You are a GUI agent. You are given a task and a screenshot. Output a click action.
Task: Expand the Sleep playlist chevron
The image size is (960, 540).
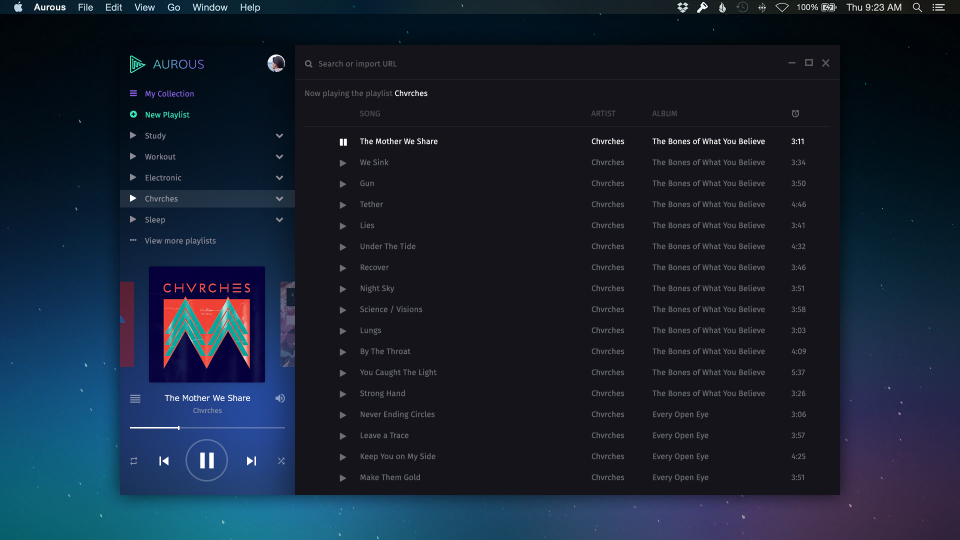[x=279, y=220]
